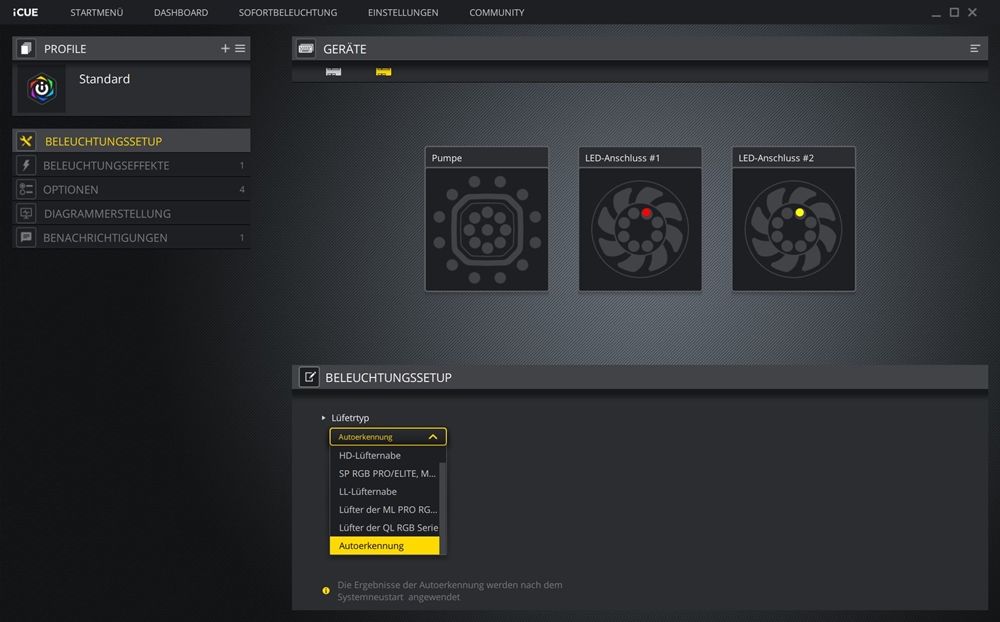
Task: Open DIAGRAMMERSTELLUNG section
Action: (131, 214)
